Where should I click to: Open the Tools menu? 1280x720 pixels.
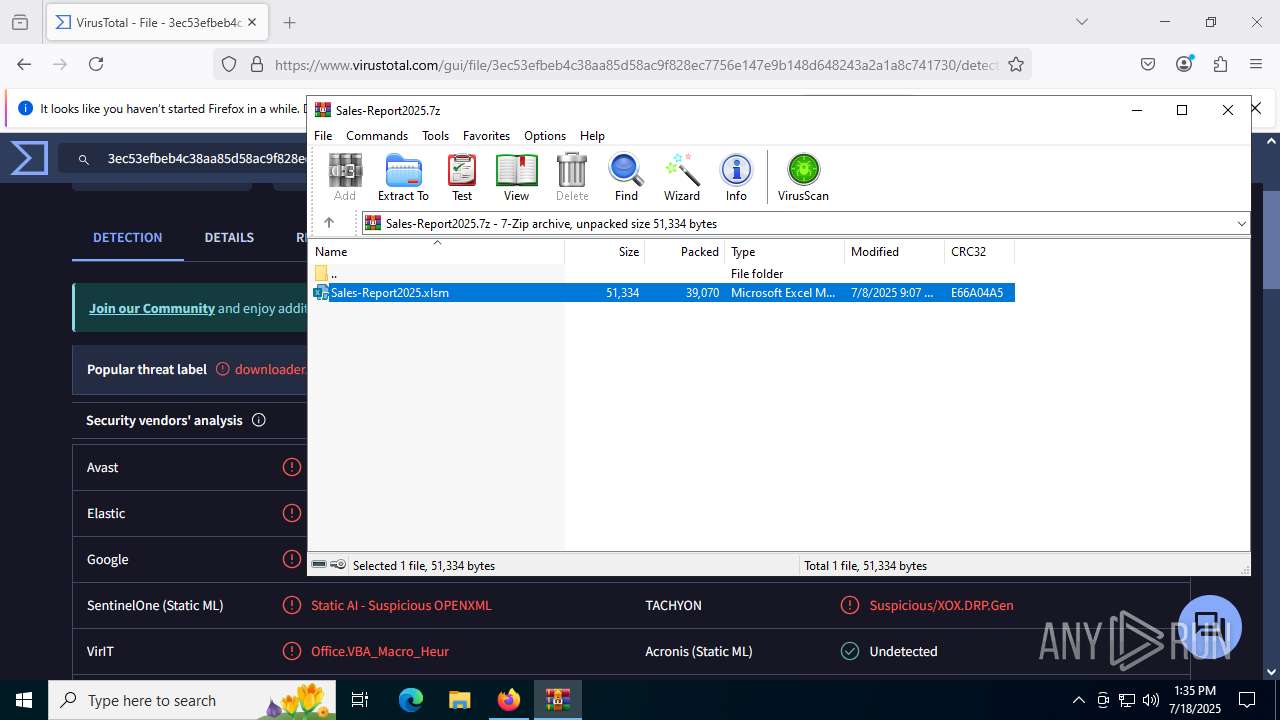[435, 135]
